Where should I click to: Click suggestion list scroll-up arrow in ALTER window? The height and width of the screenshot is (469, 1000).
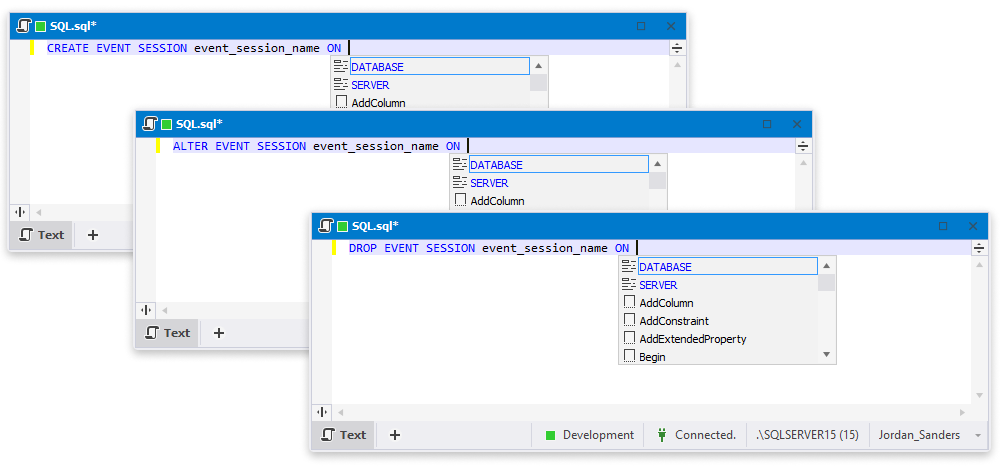click(658, 163)
